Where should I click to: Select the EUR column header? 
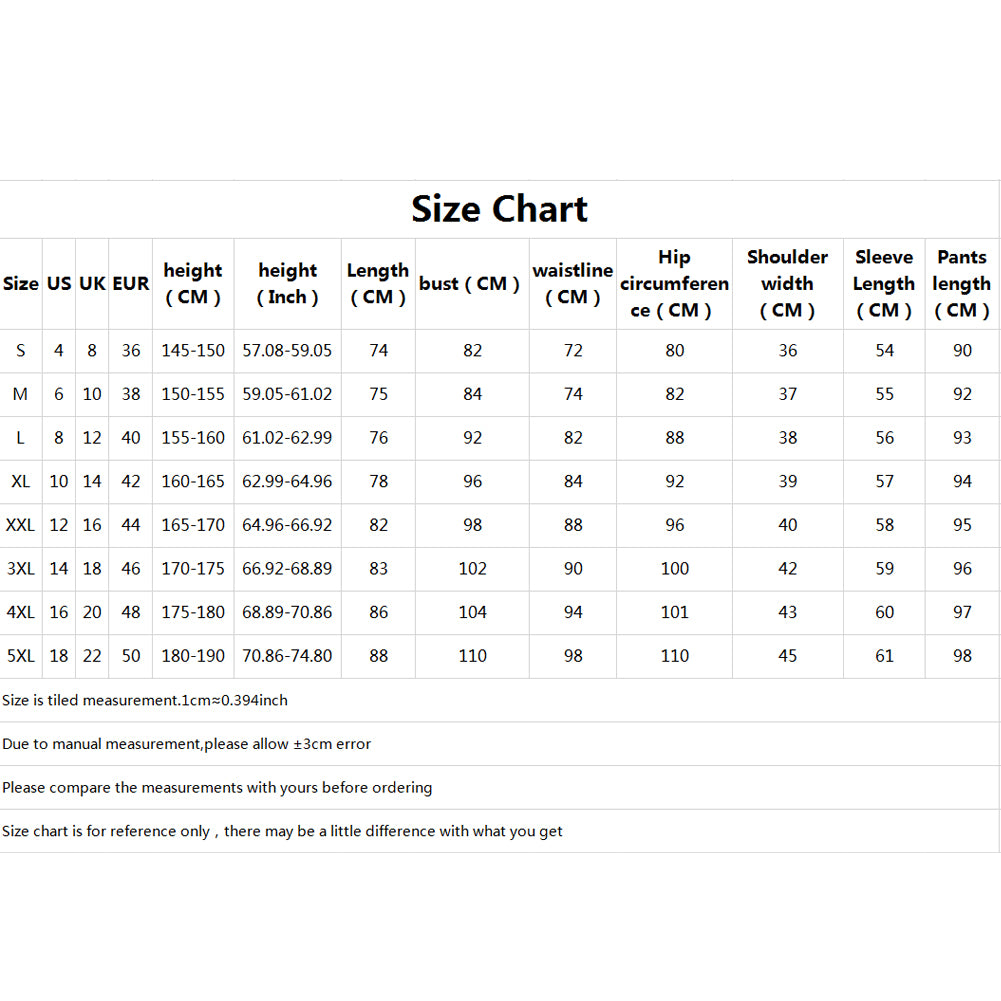tap(131, 284)
